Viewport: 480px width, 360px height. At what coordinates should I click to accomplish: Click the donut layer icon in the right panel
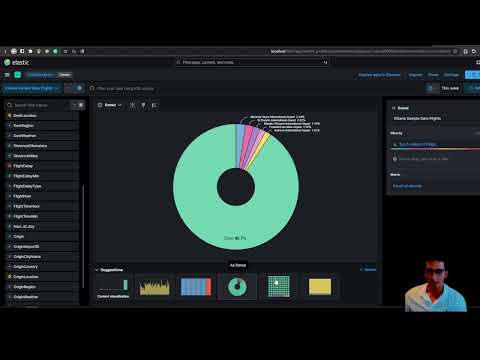[x=394, y=108]
